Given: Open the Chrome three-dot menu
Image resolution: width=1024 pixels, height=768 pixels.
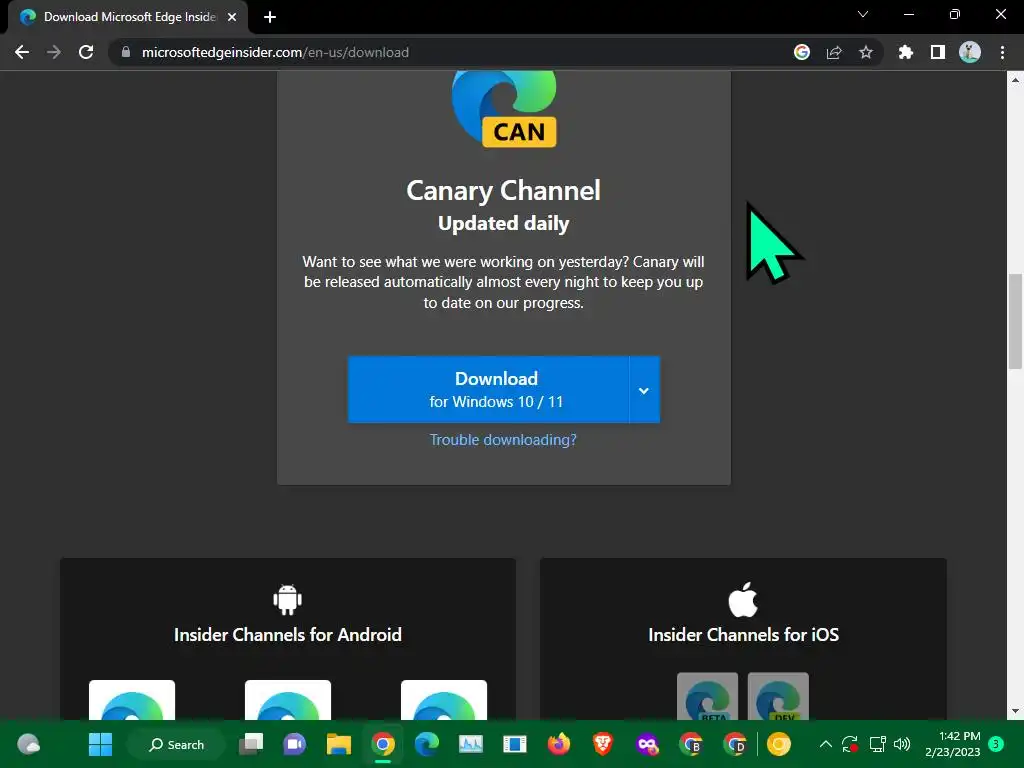Looking at the screenshot, I should (1002, 52).
